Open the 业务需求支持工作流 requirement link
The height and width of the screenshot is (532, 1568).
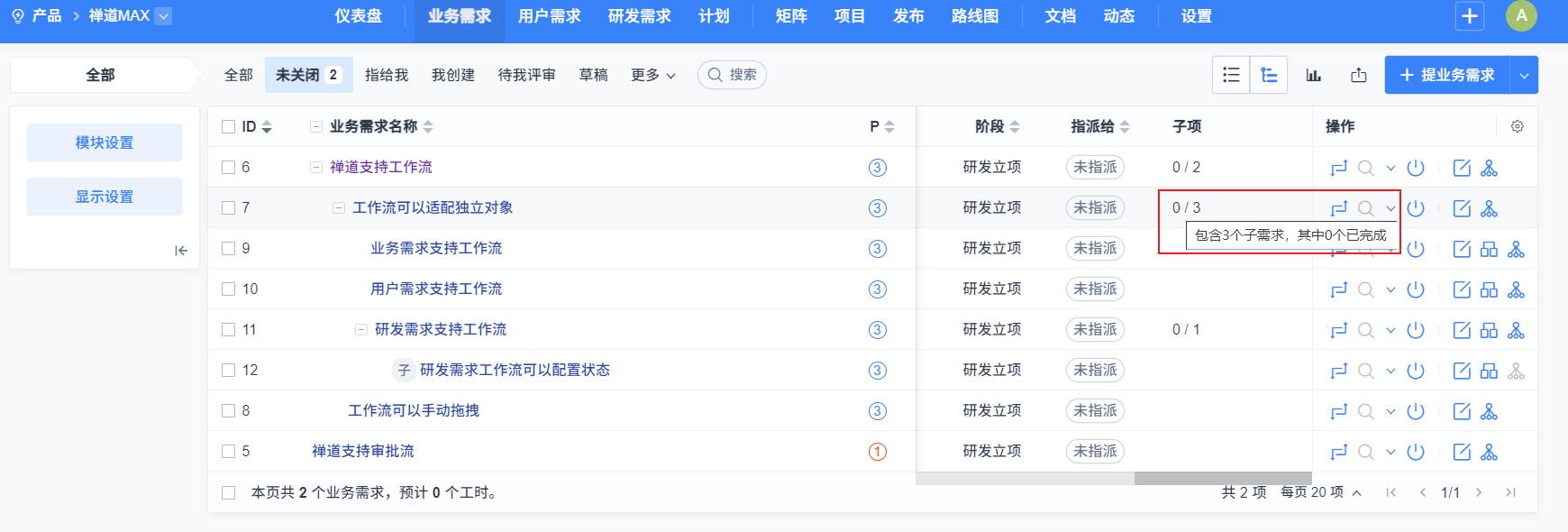(x=436, y=248)
